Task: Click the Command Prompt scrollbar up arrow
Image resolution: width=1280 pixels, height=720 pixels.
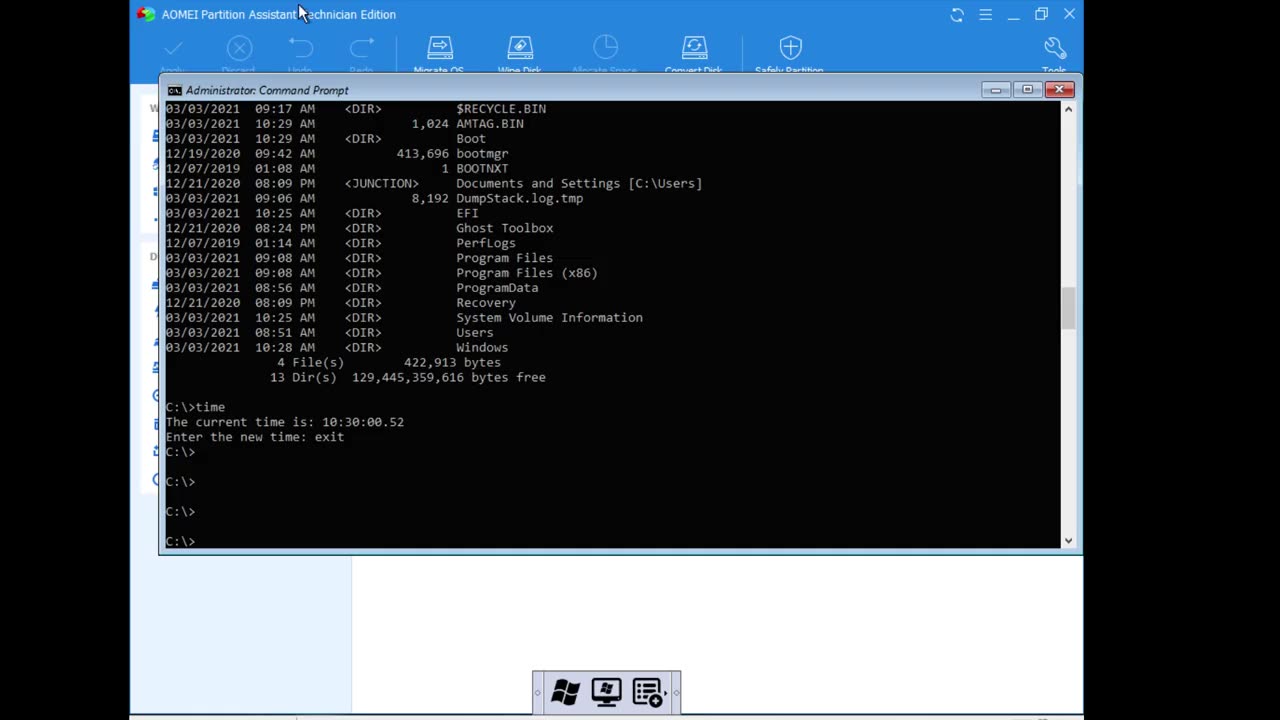Action: [1068, 108]
